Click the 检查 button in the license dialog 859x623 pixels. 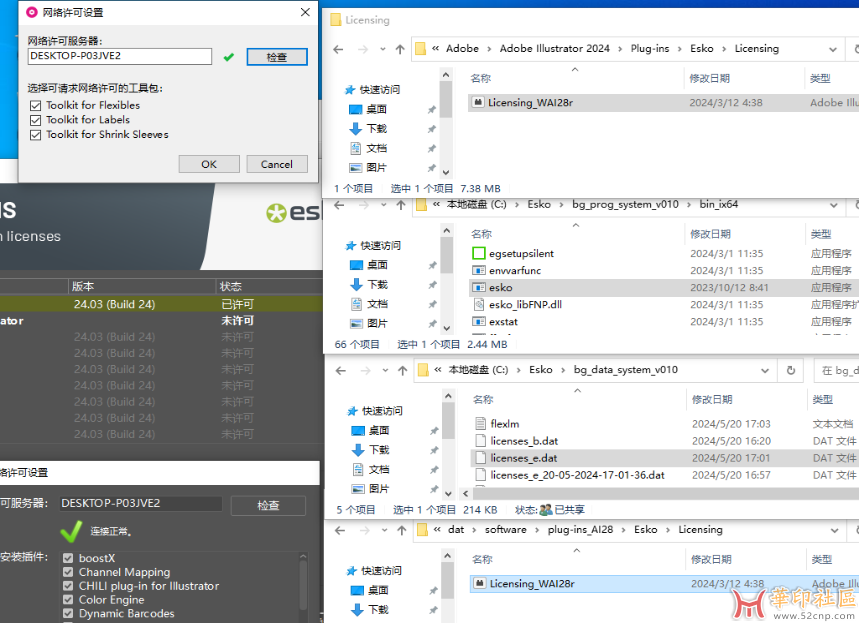(x=277, y=57)
